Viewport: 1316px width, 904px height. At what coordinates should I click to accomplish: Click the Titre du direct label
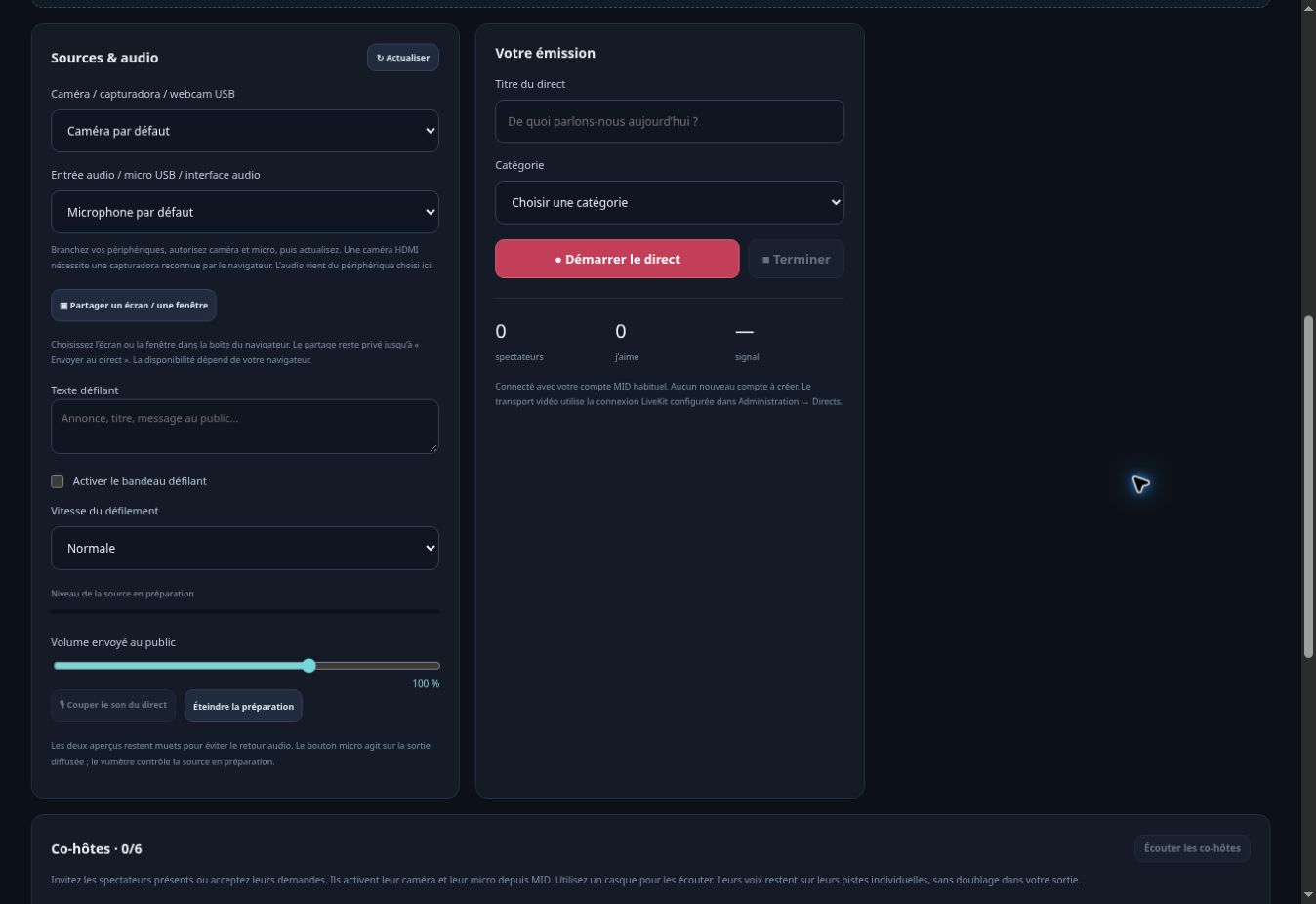tap(530, 84)
